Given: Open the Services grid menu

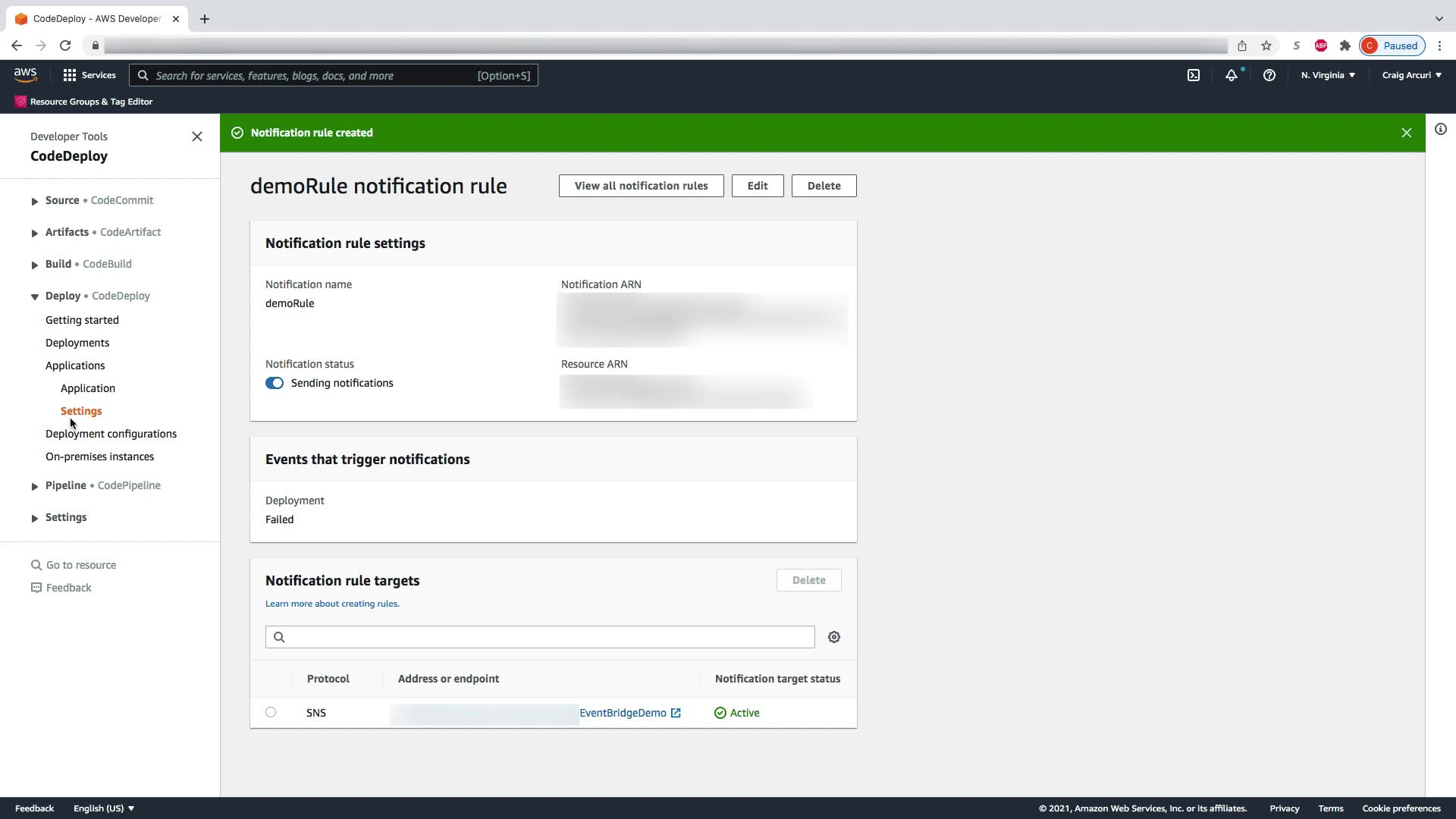Looking at the screenshot, I should tap(89, 75).
